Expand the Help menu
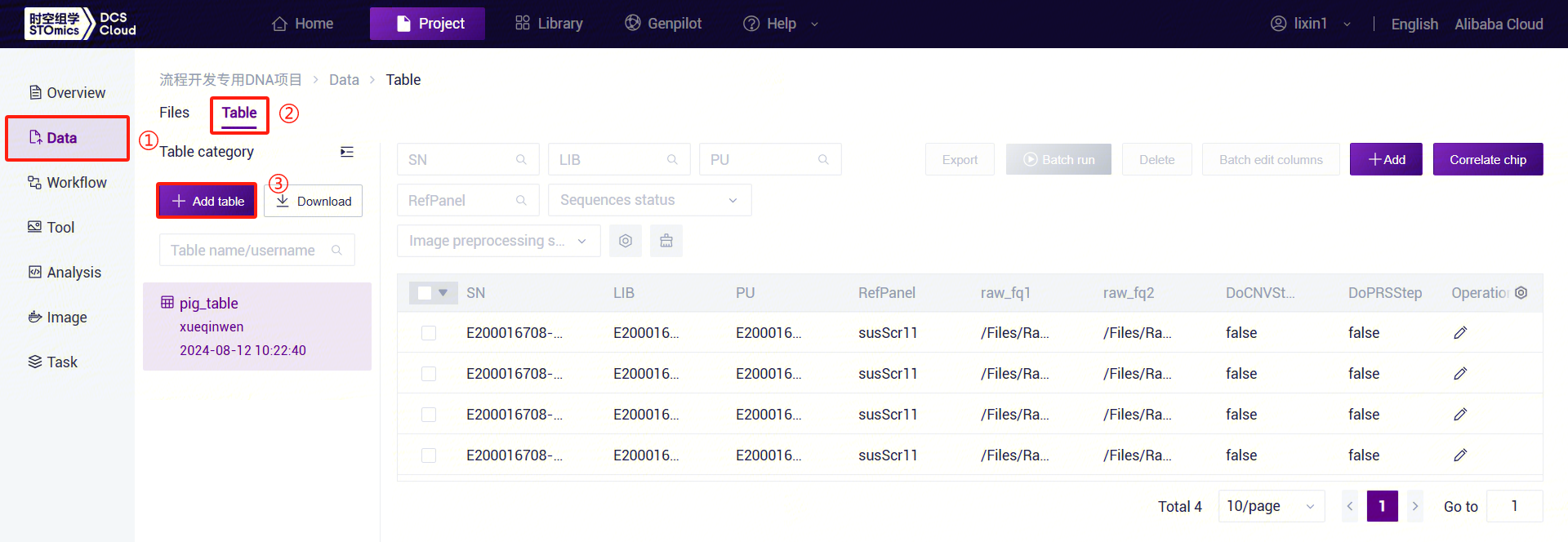The height and width of the screenshot is (542, 1568). (780, 24)
